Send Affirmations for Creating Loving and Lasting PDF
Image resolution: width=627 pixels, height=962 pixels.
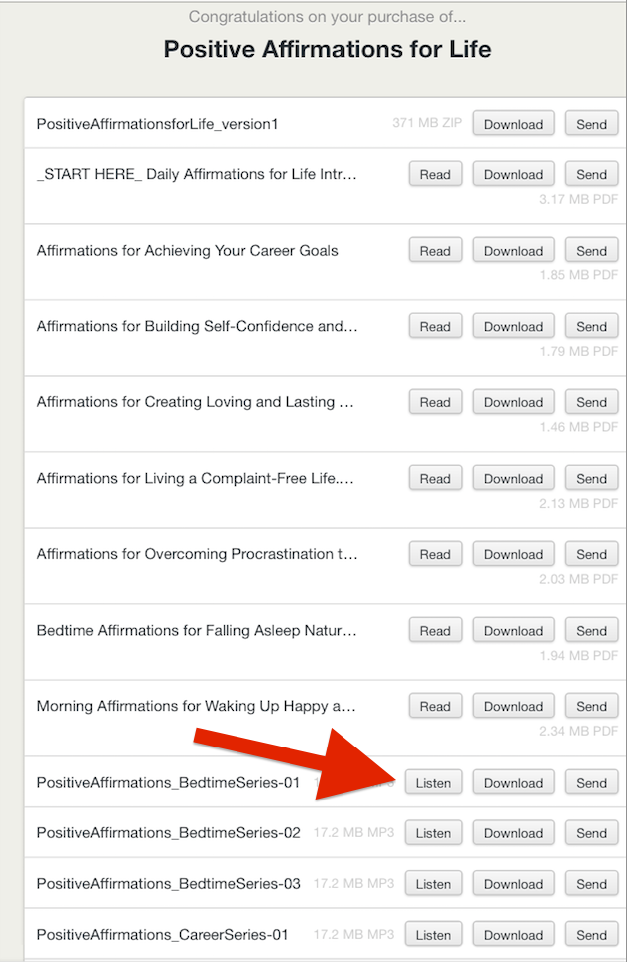[591, 402]
